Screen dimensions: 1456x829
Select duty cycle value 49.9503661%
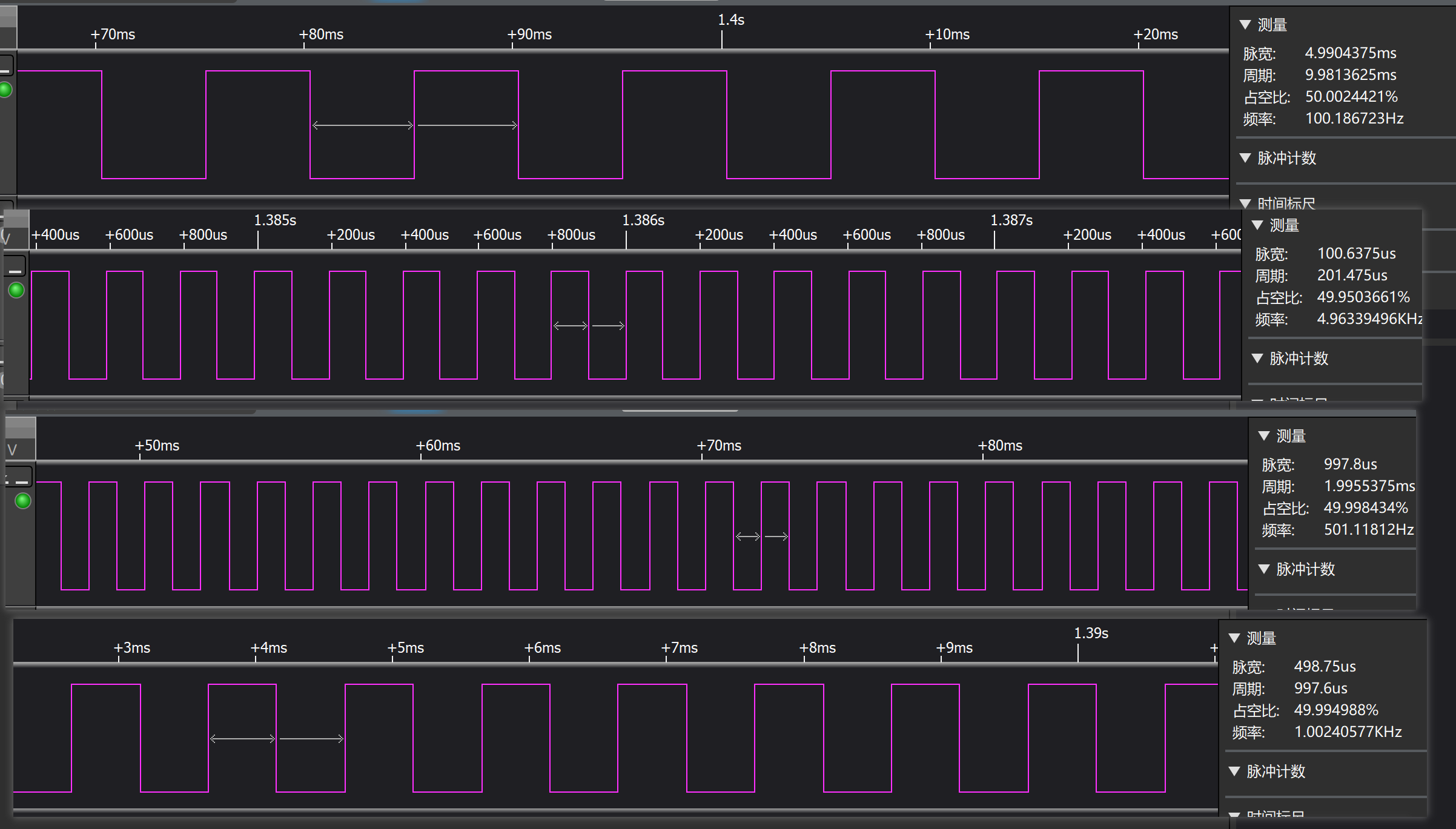pyautogui.click(x=1363, y=297)
